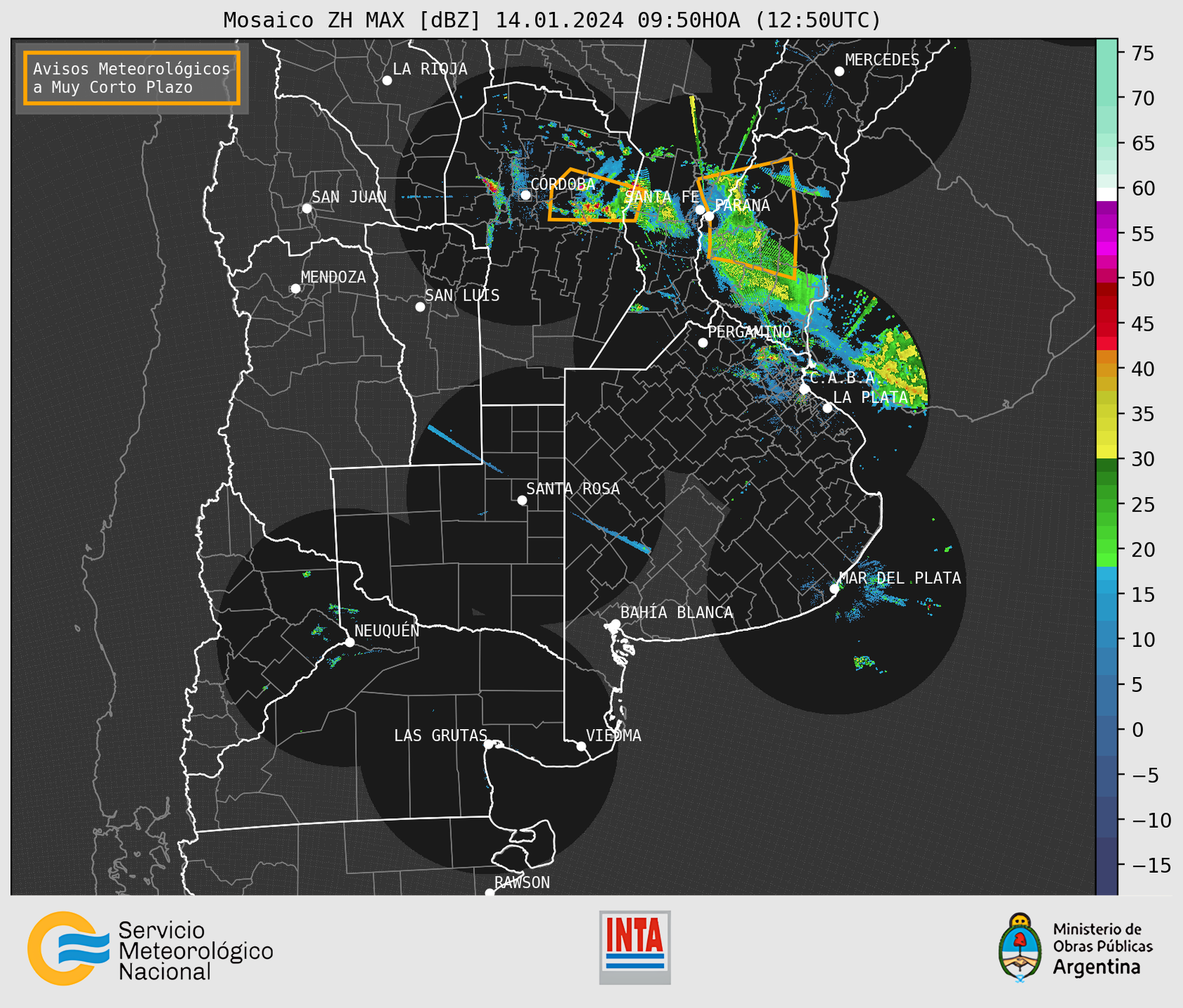Click the white dot marking La Rioja

pos(387,81)
